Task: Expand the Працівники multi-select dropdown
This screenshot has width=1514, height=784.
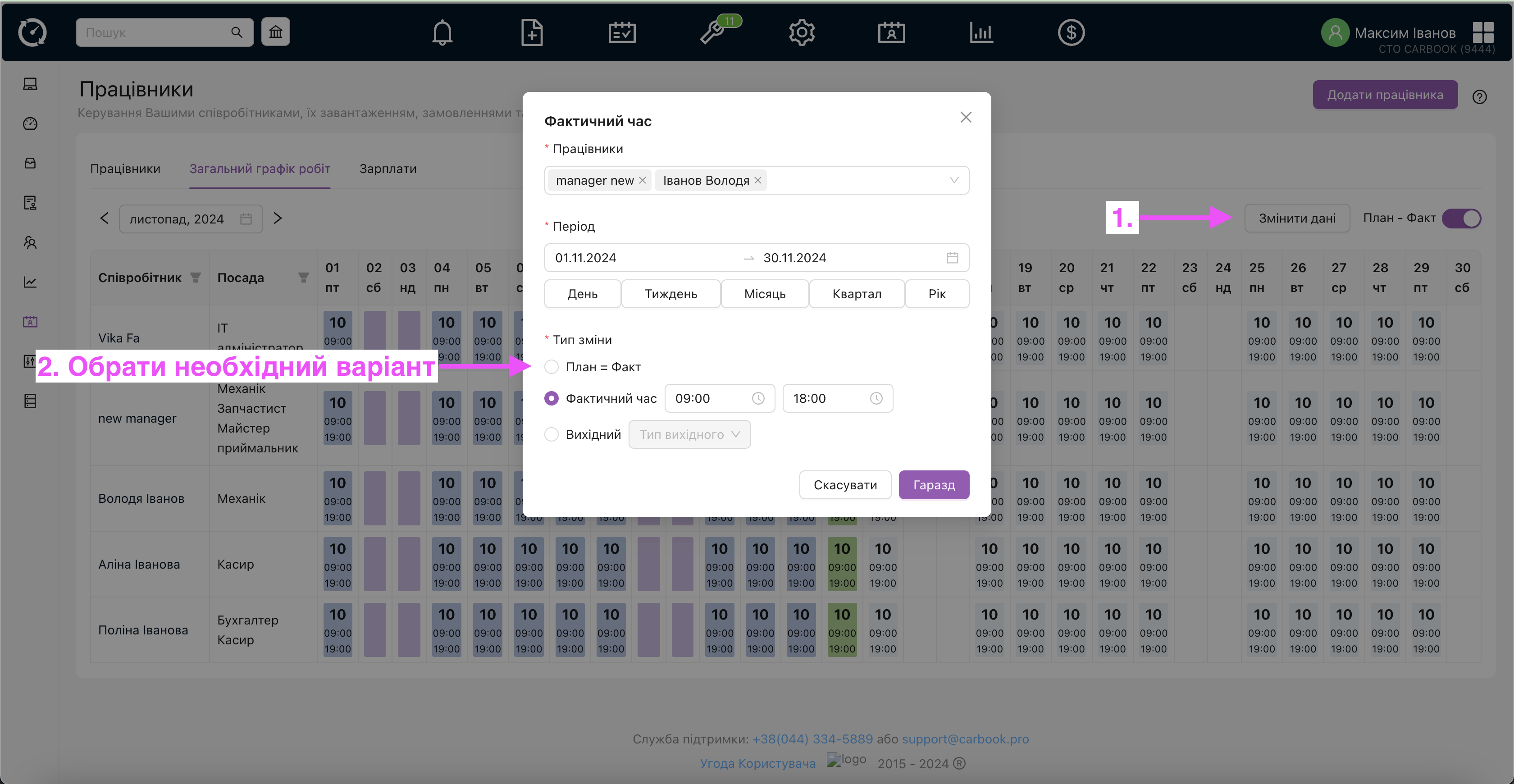Action: pos(953,180)
